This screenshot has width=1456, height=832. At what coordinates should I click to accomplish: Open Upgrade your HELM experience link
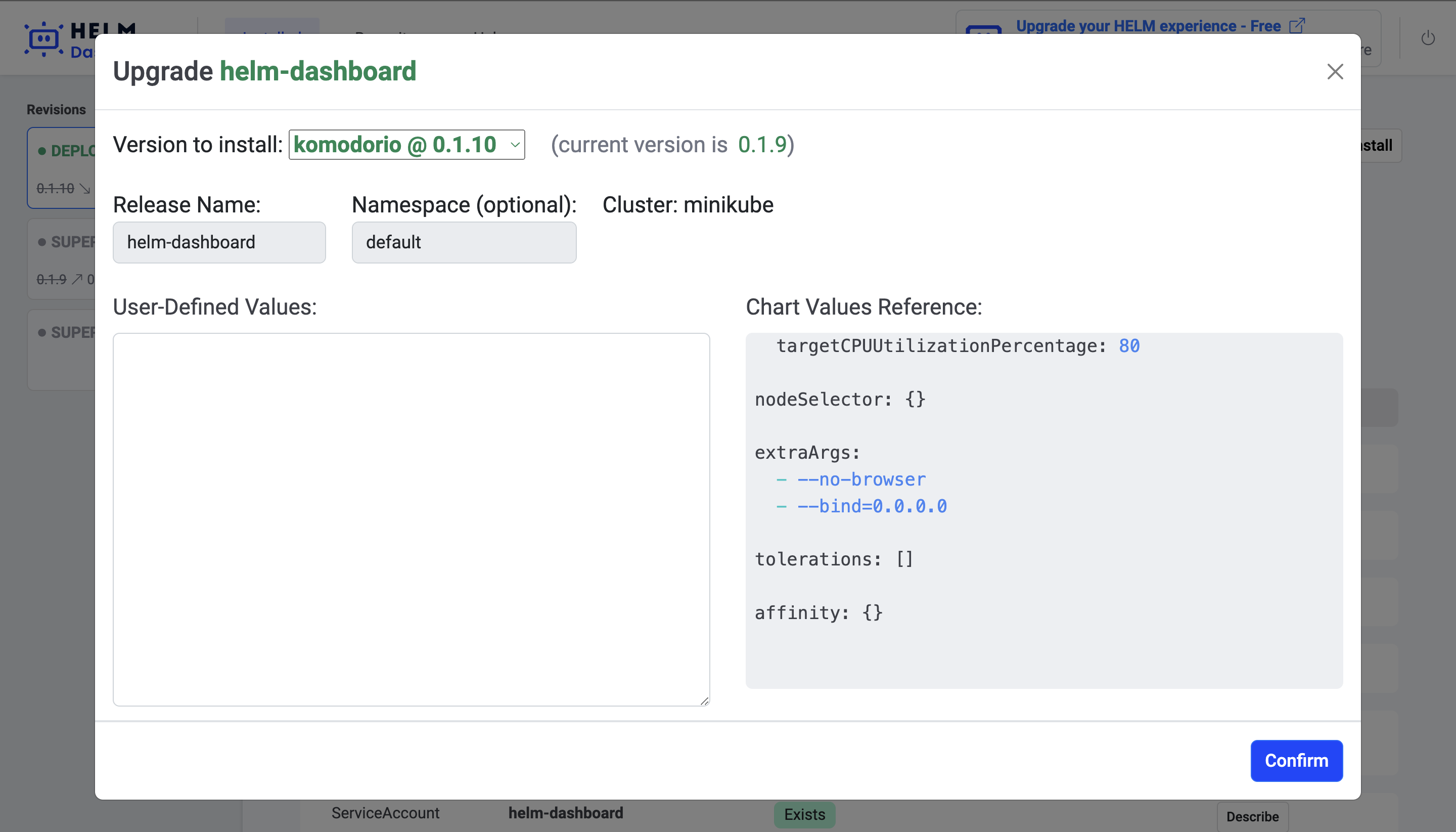coord(1147,26)
